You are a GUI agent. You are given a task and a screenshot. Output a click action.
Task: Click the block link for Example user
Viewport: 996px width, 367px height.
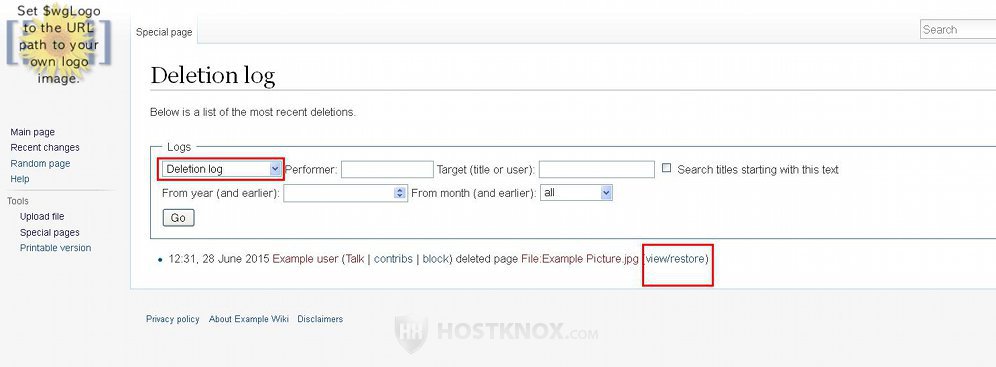pos(436,259)
